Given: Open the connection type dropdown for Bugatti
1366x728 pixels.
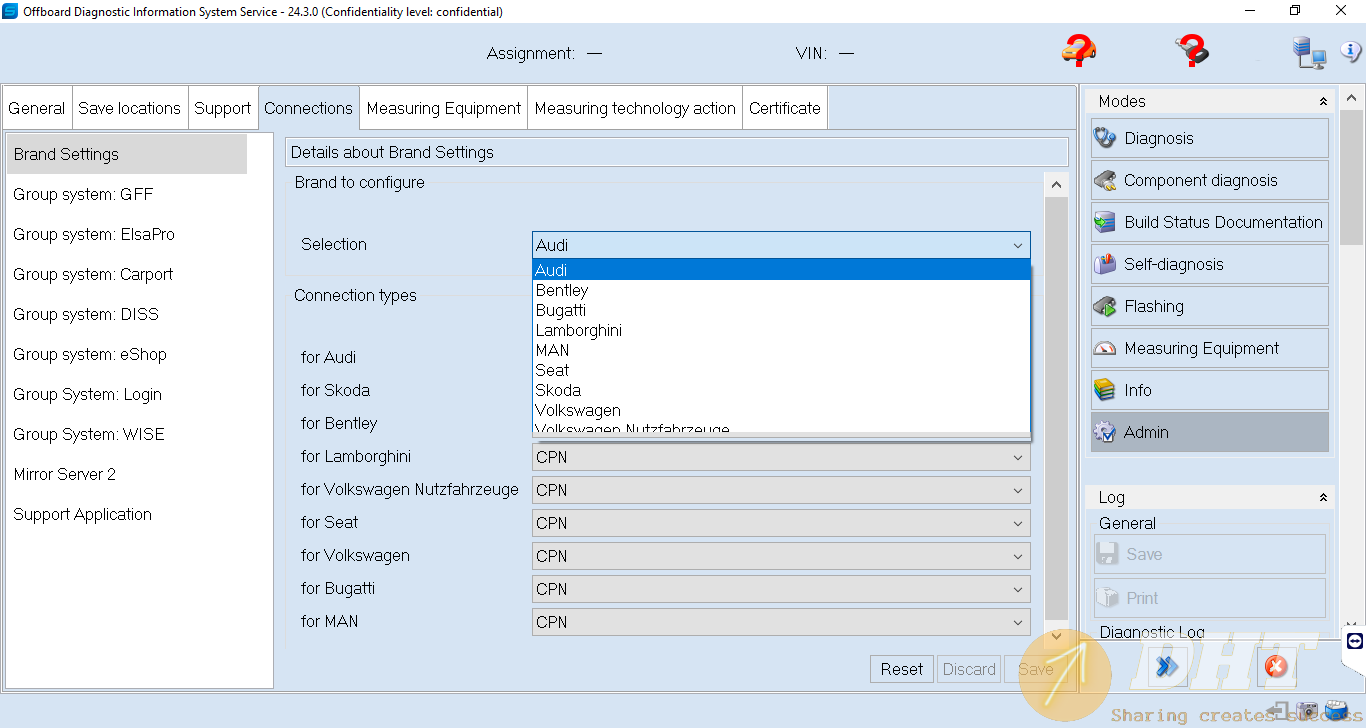Looking at the screenshot, I should click(x=780, y=589).
